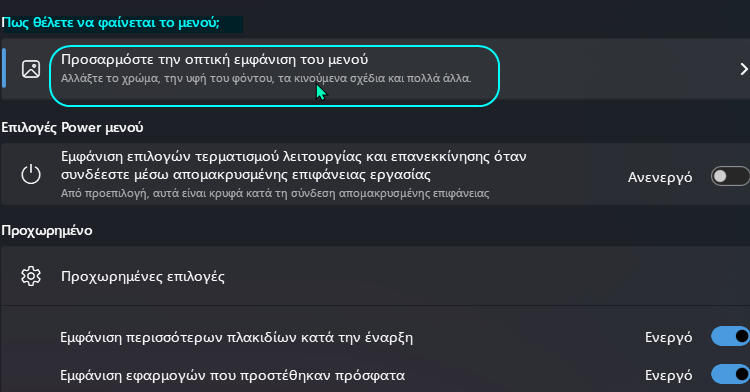750x392 pixels.
Task: Click the gear icon next to Προχωρημένες επιλογές
Action: coord(31,276)
